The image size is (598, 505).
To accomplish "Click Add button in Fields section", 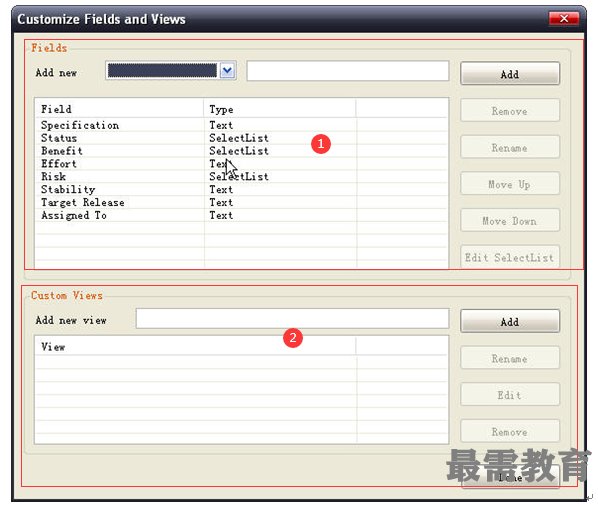I will (510, 74).
